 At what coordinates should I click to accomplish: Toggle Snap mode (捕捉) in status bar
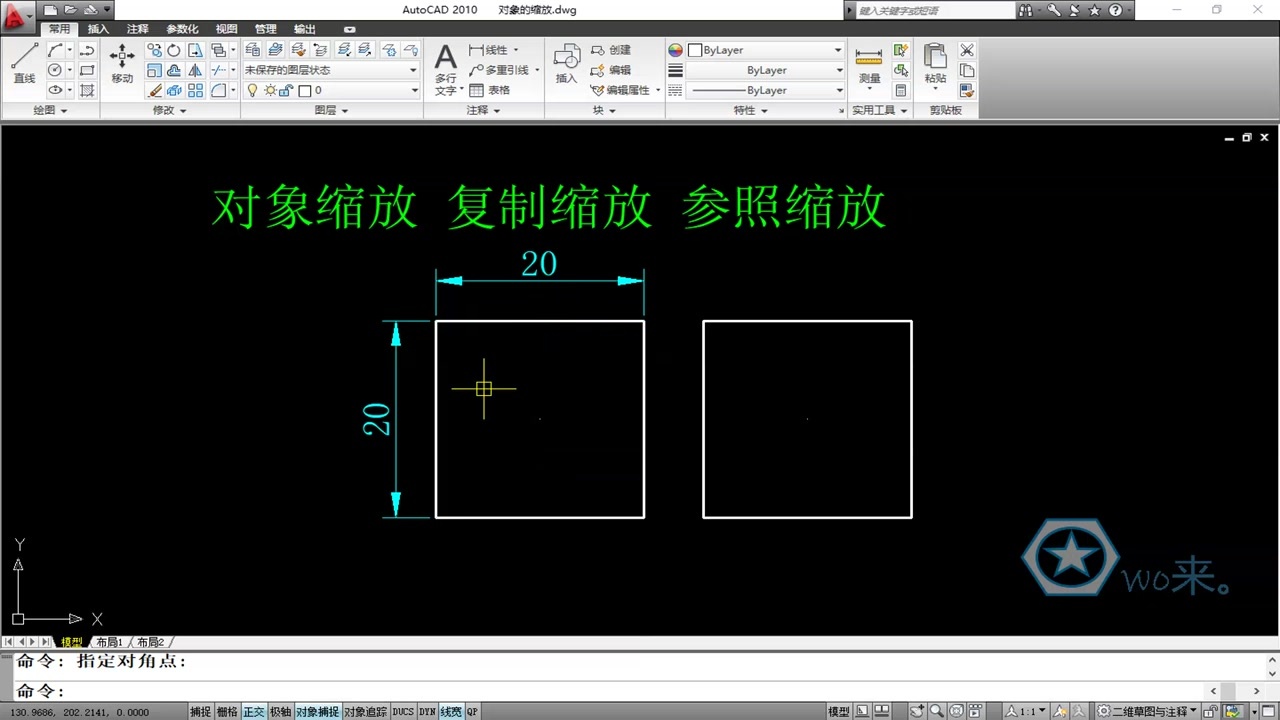[201, 711]
